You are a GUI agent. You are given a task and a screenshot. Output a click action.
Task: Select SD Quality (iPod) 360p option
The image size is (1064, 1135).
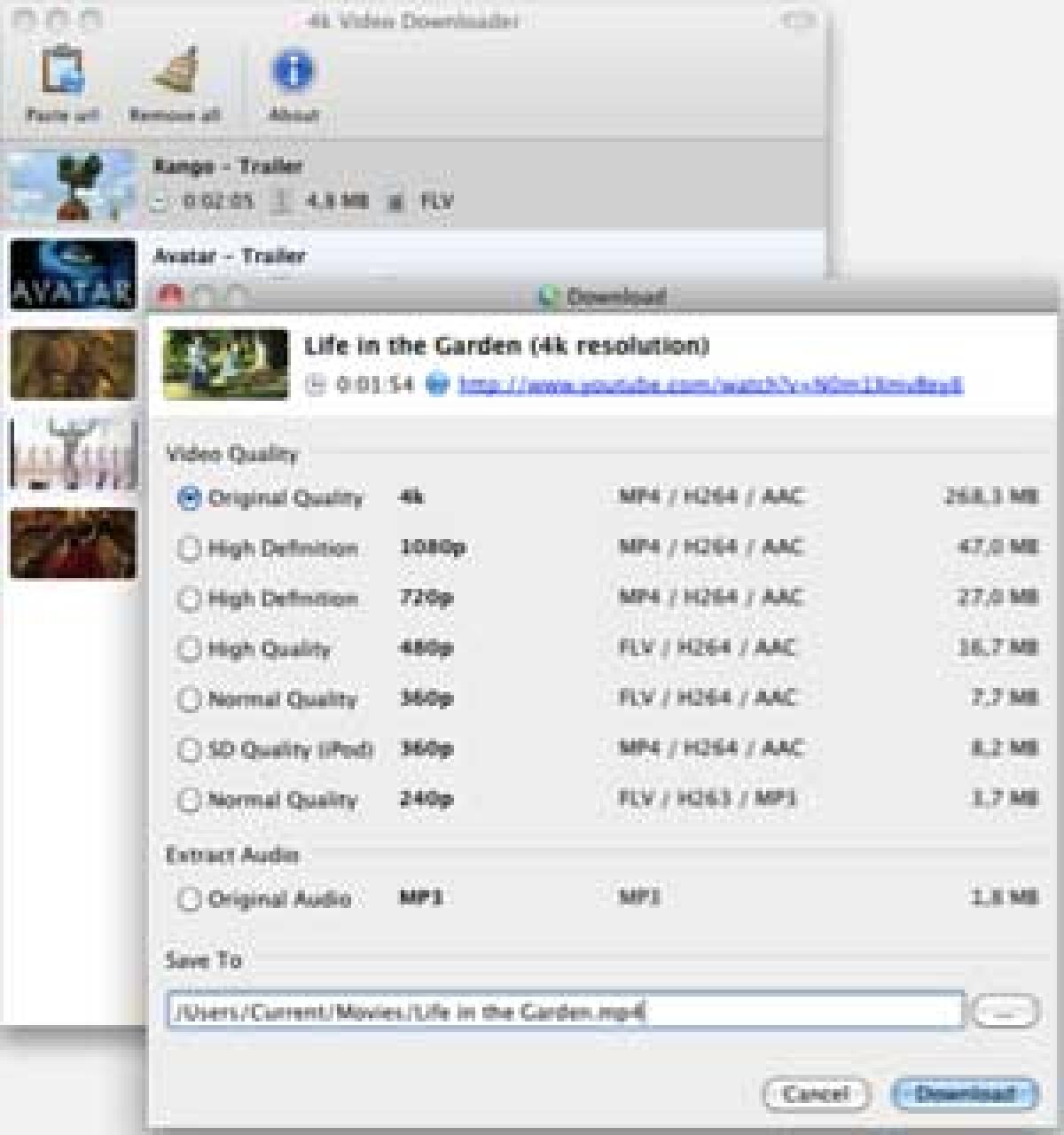click(189, 750)
